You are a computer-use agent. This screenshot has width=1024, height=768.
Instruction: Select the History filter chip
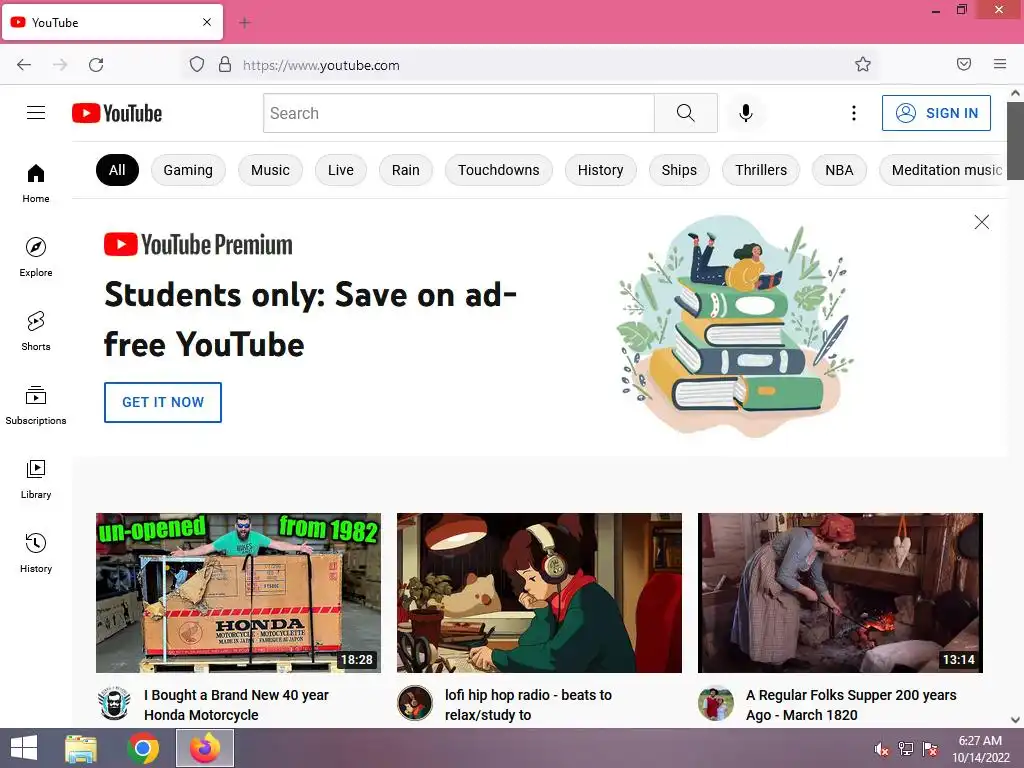pos(601,170)
